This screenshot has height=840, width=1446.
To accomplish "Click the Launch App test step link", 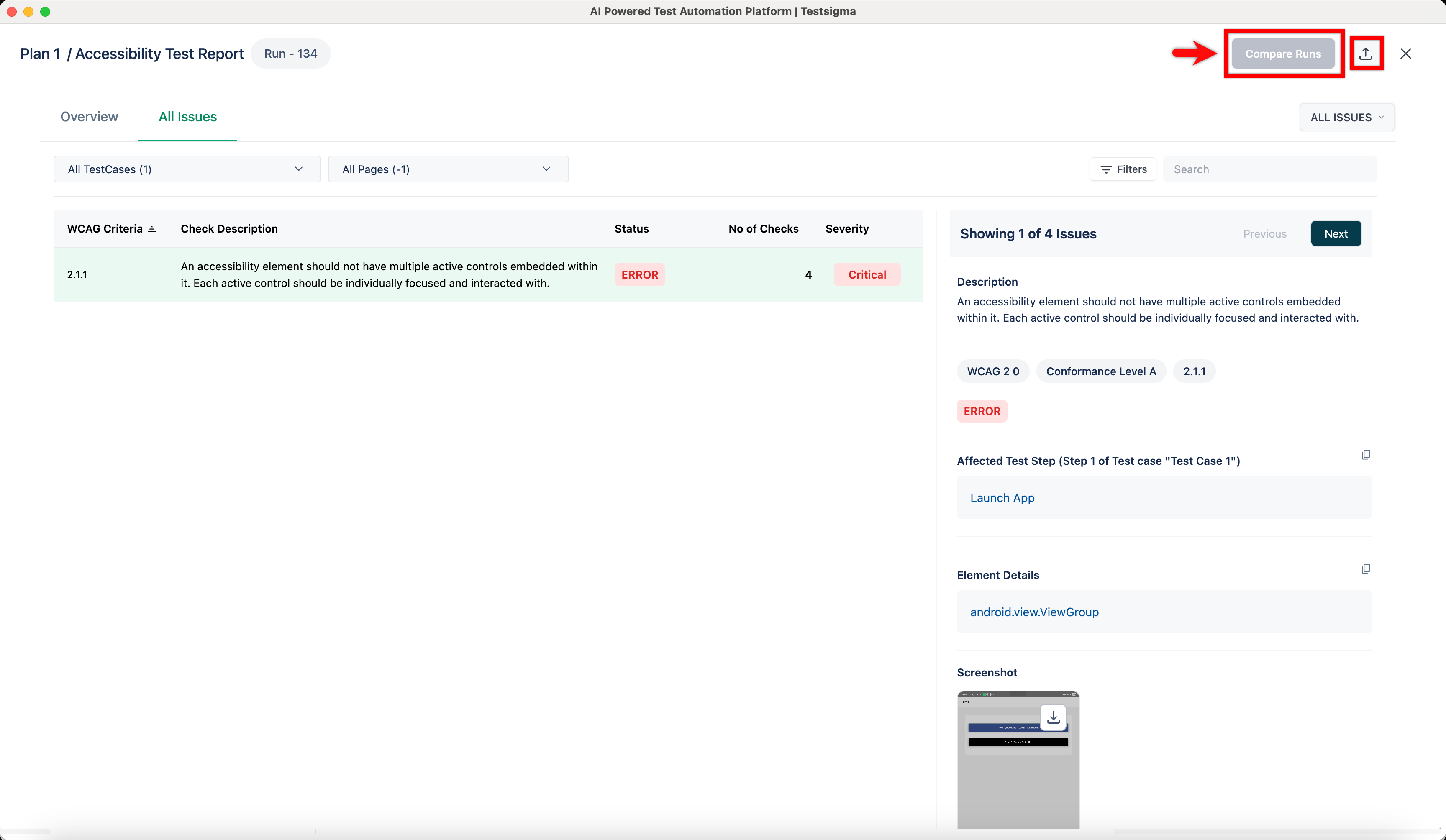I will tap(1002, 497).
